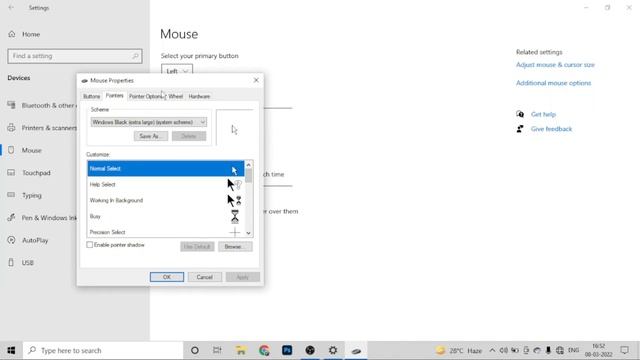Select Help Select pointer row
The image size is (640, 360).
pyautogui.click(x=166, y=184)
